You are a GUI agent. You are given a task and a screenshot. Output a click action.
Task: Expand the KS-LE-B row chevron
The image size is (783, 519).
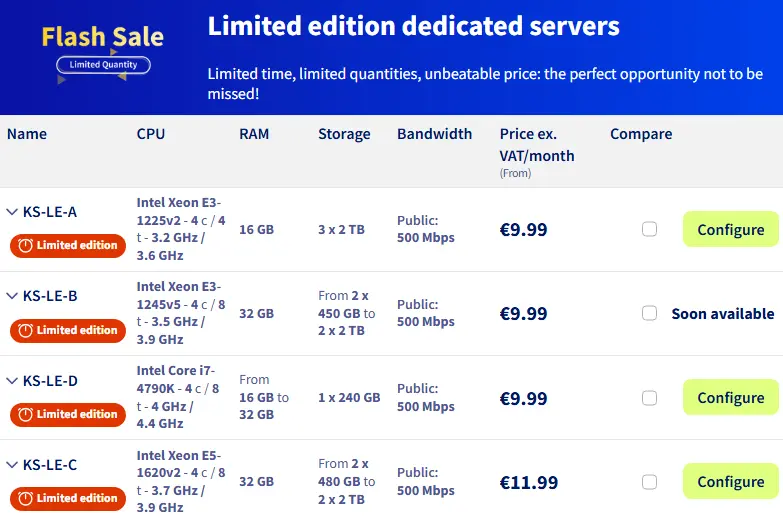coord(12,296)
